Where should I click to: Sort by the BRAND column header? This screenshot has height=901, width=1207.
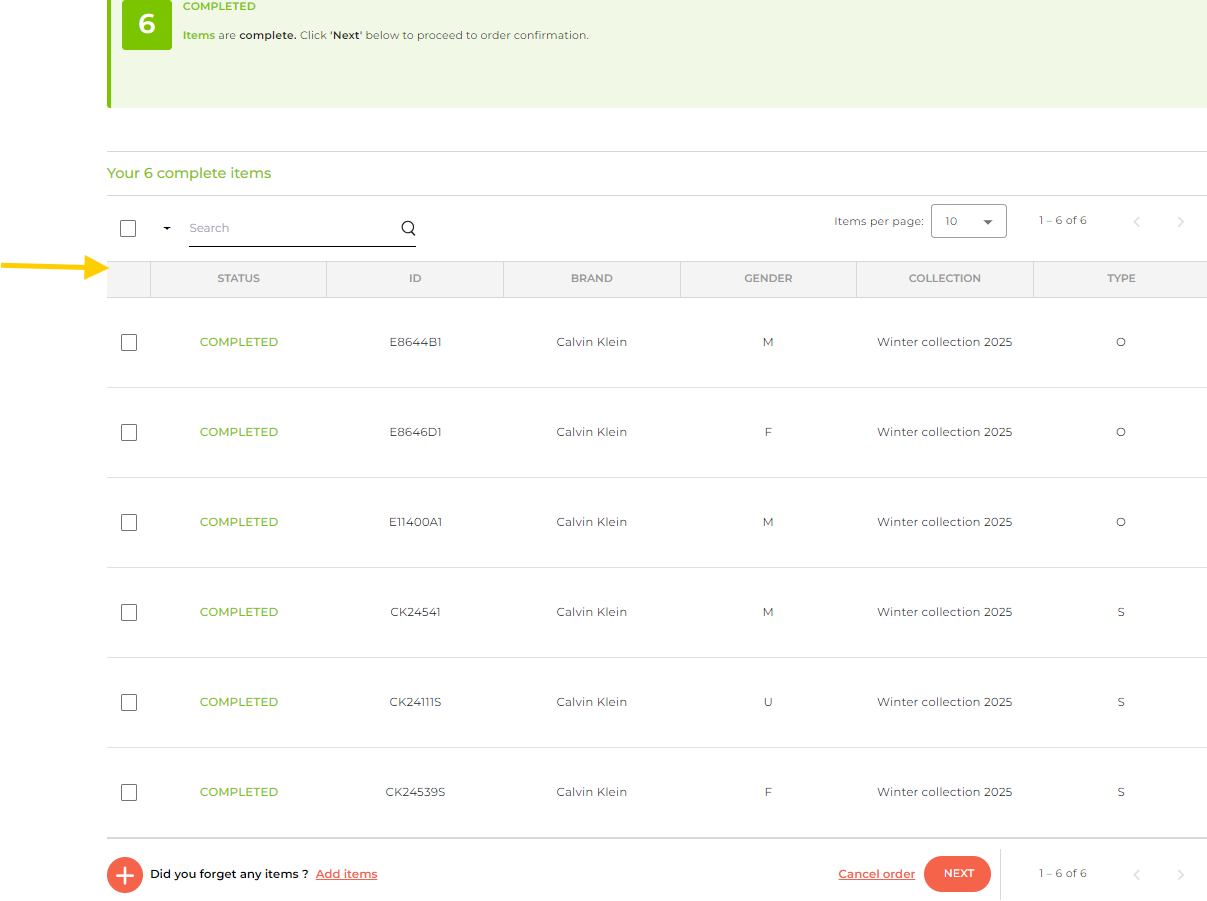pyautogui.click(x=591, y=279)
